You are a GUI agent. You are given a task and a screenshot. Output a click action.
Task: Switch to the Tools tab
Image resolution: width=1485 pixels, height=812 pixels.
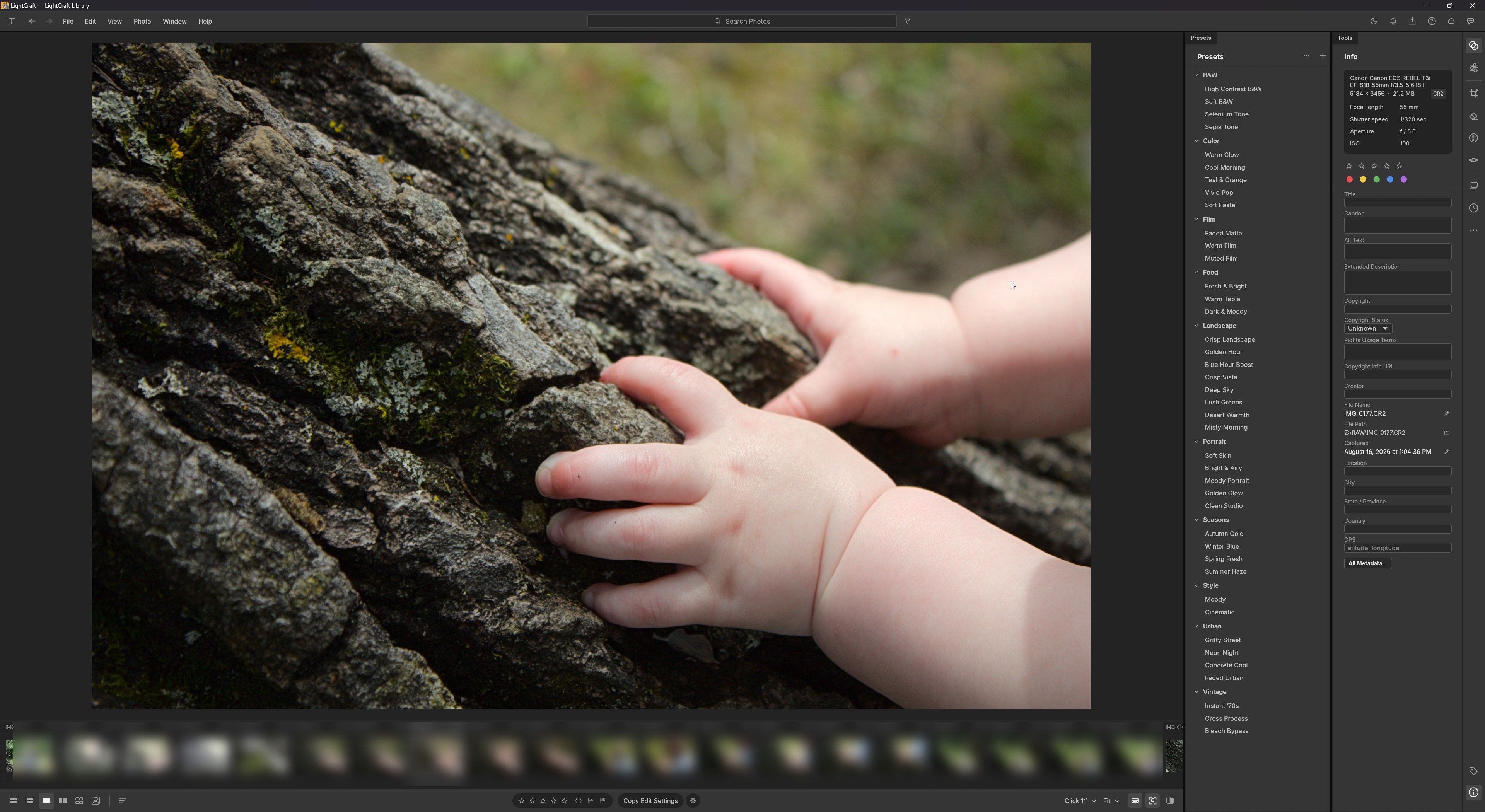[x=1345, y=38]
